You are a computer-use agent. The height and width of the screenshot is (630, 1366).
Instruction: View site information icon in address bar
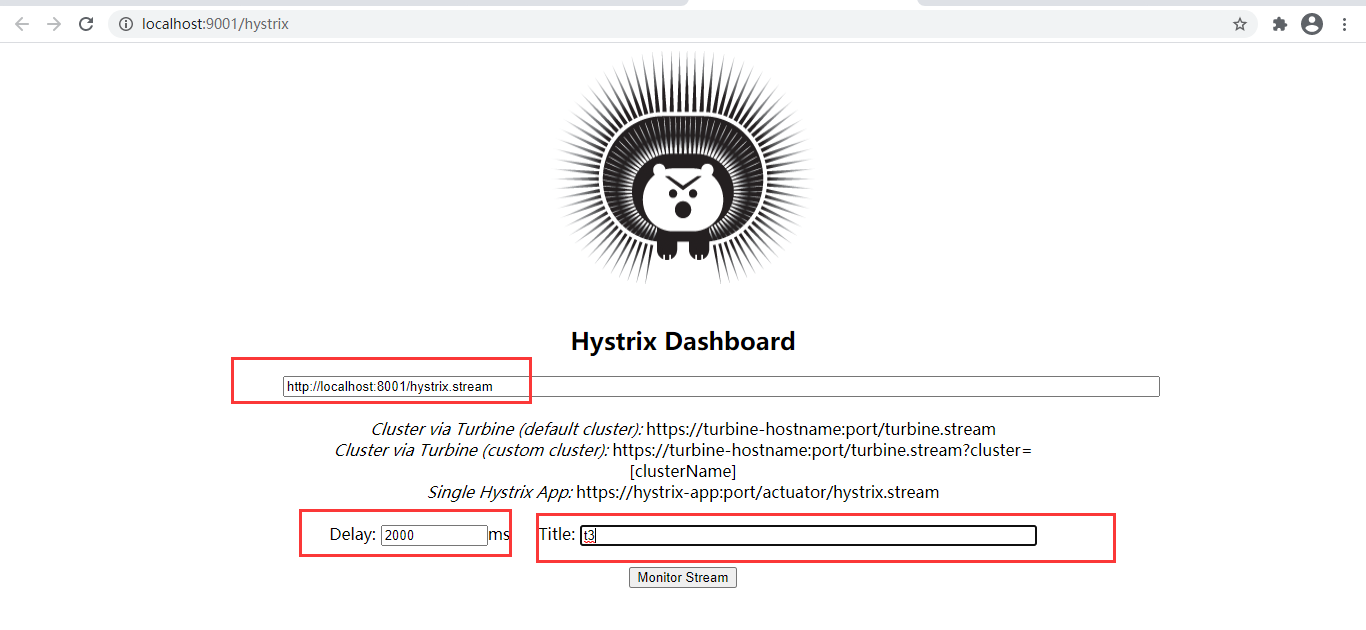[x=126, y=24]
